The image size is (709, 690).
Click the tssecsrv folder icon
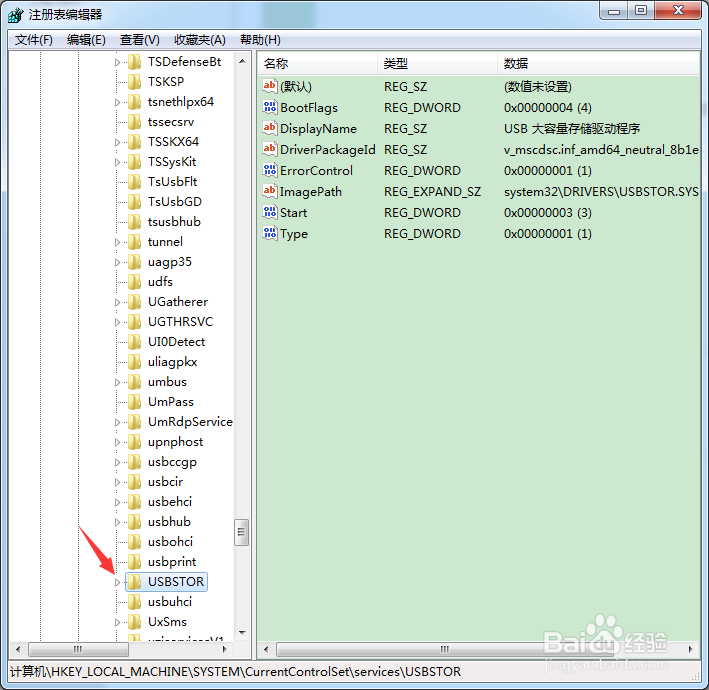(134, 122)
